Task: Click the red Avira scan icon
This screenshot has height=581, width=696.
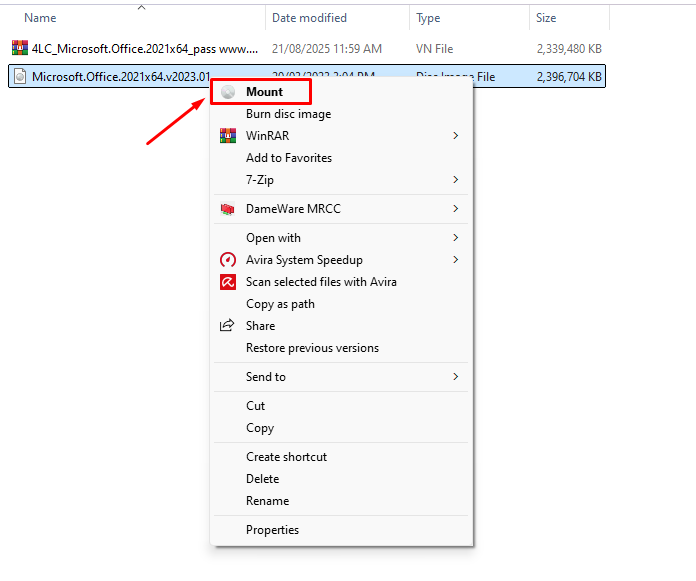Action: (228, 282)
